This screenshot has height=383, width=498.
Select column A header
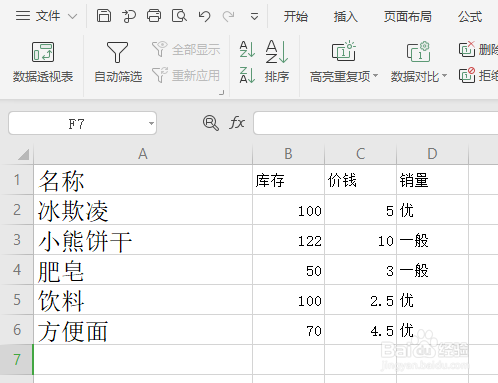pos(143,154)
